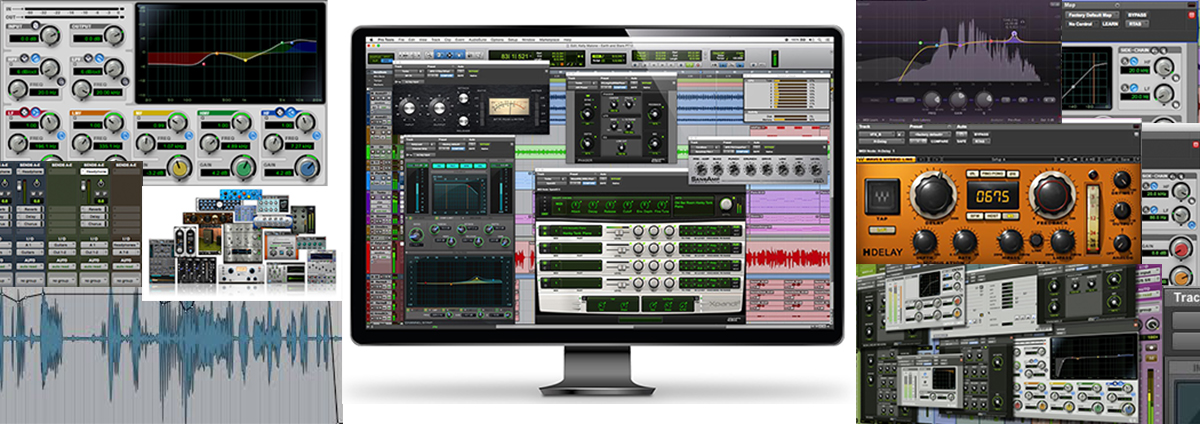The height and width of the screenshot is (424, 1200).
Task: Adjust the EQ INPUT gain knob
Action: pyautogui.click(x=51, y=35)
